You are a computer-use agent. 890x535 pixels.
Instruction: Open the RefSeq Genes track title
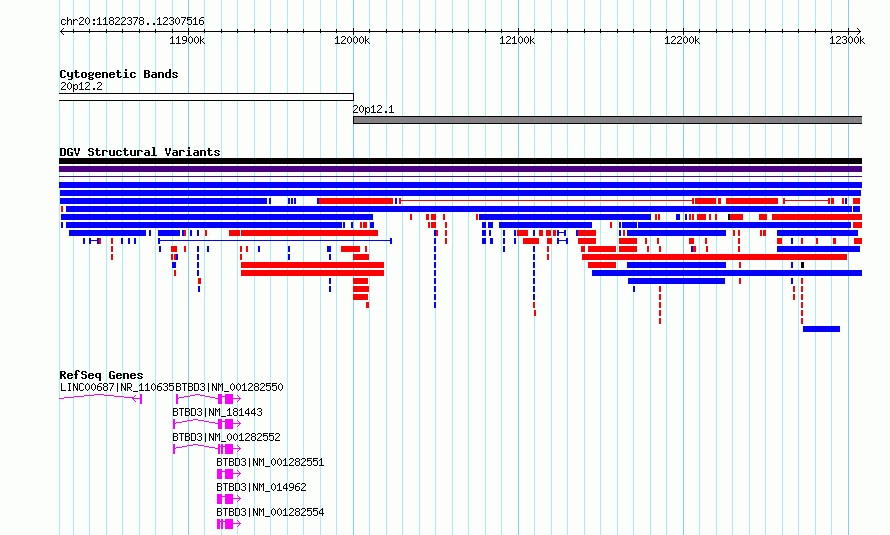click(x=101, y=375)
